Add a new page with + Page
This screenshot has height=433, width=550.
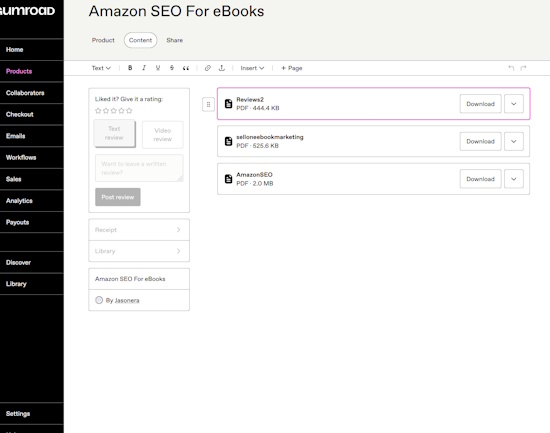(x=291, y=68)
